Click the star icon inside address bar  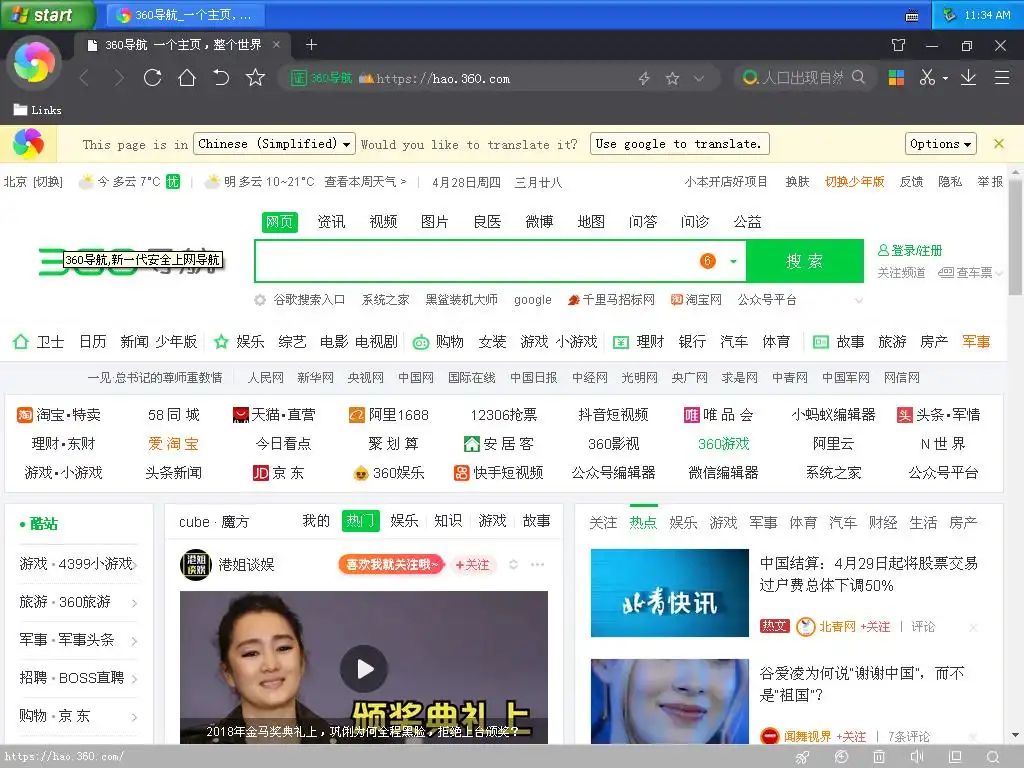672,78
